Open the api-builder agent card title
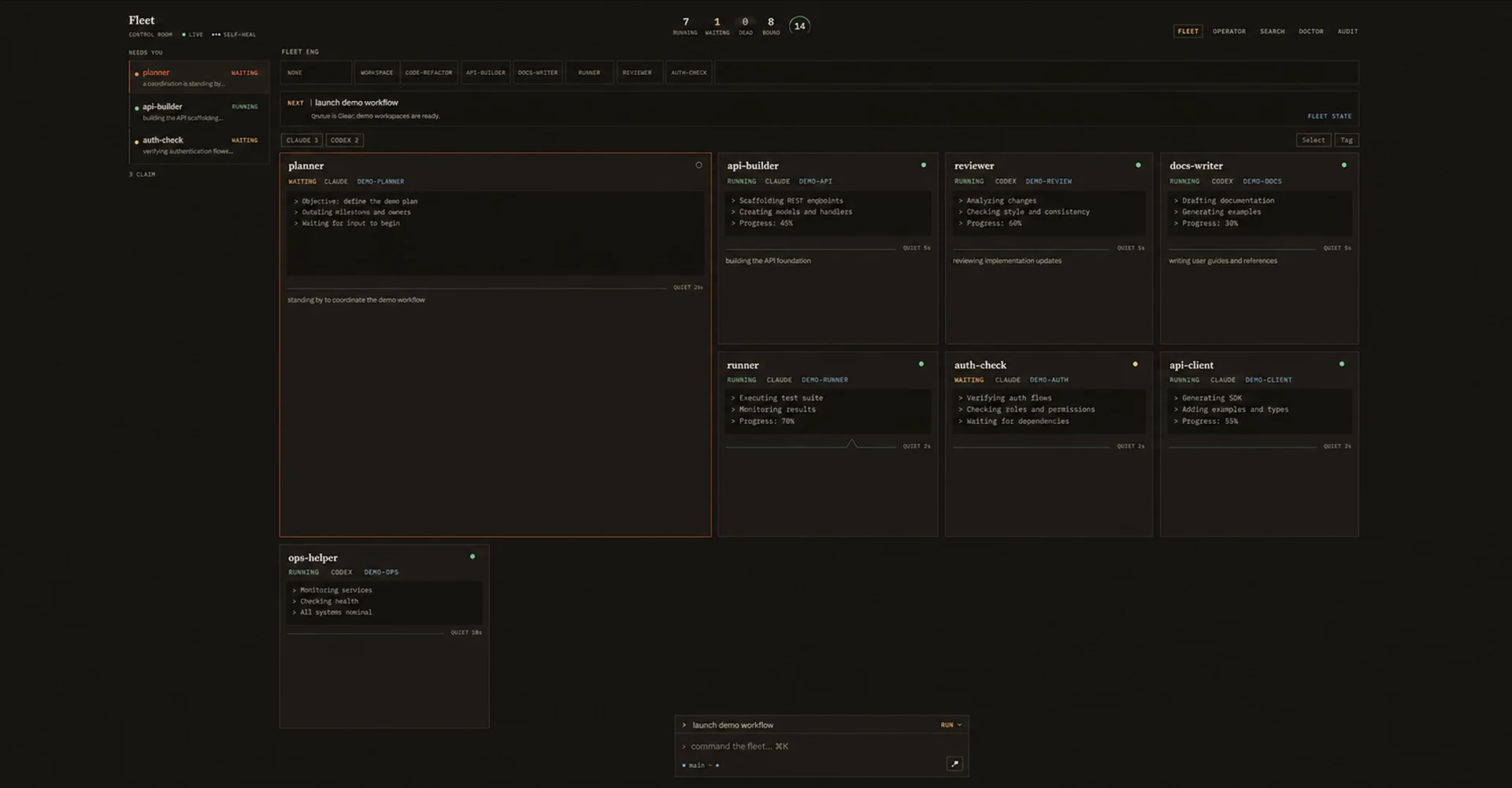1512x788 pixels. point(753,166)
